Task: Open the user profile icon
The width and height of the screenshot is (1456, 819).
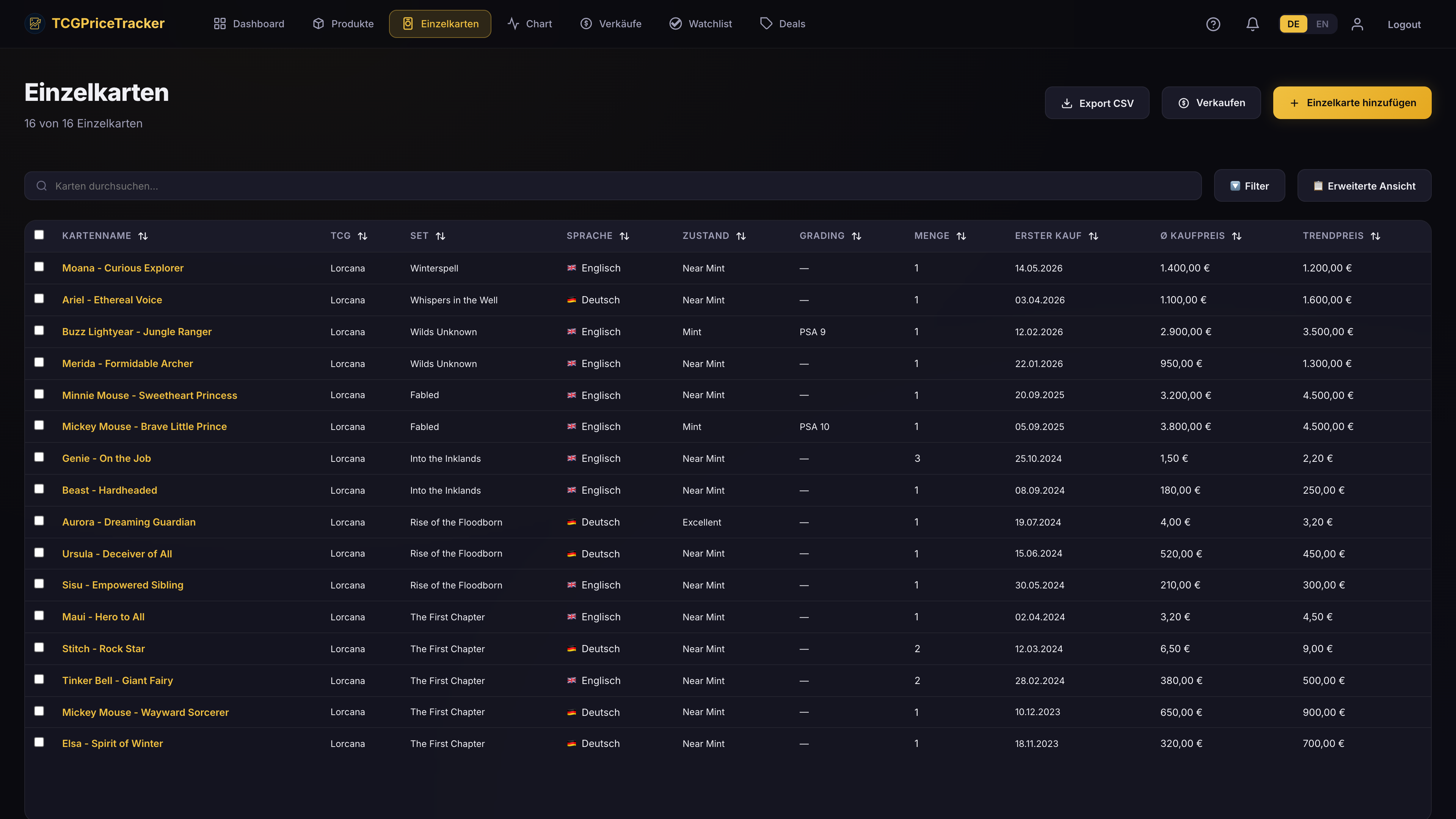Action: (1357, 24)
